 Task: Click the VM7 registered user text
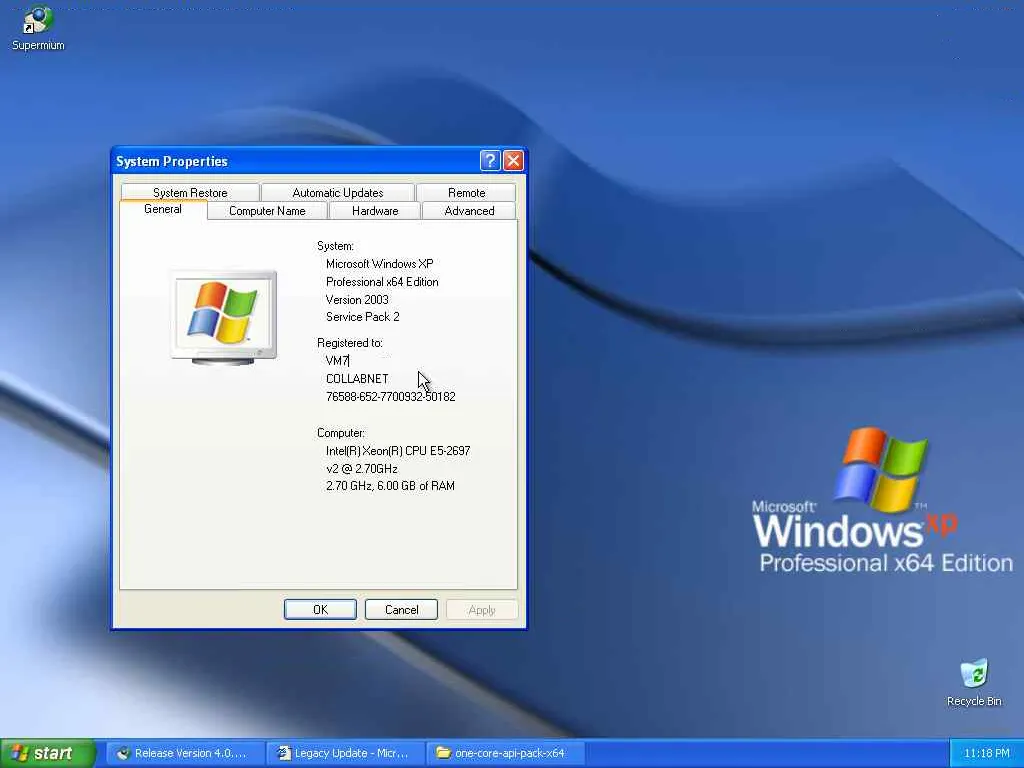(x=337, y=360)
